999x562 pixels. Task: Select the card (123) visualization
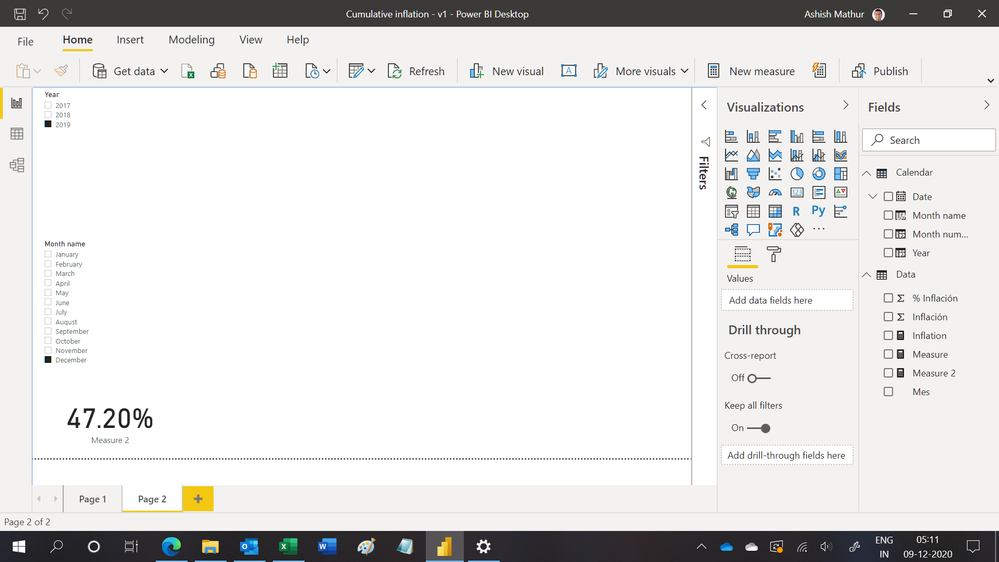coord(797,192)
